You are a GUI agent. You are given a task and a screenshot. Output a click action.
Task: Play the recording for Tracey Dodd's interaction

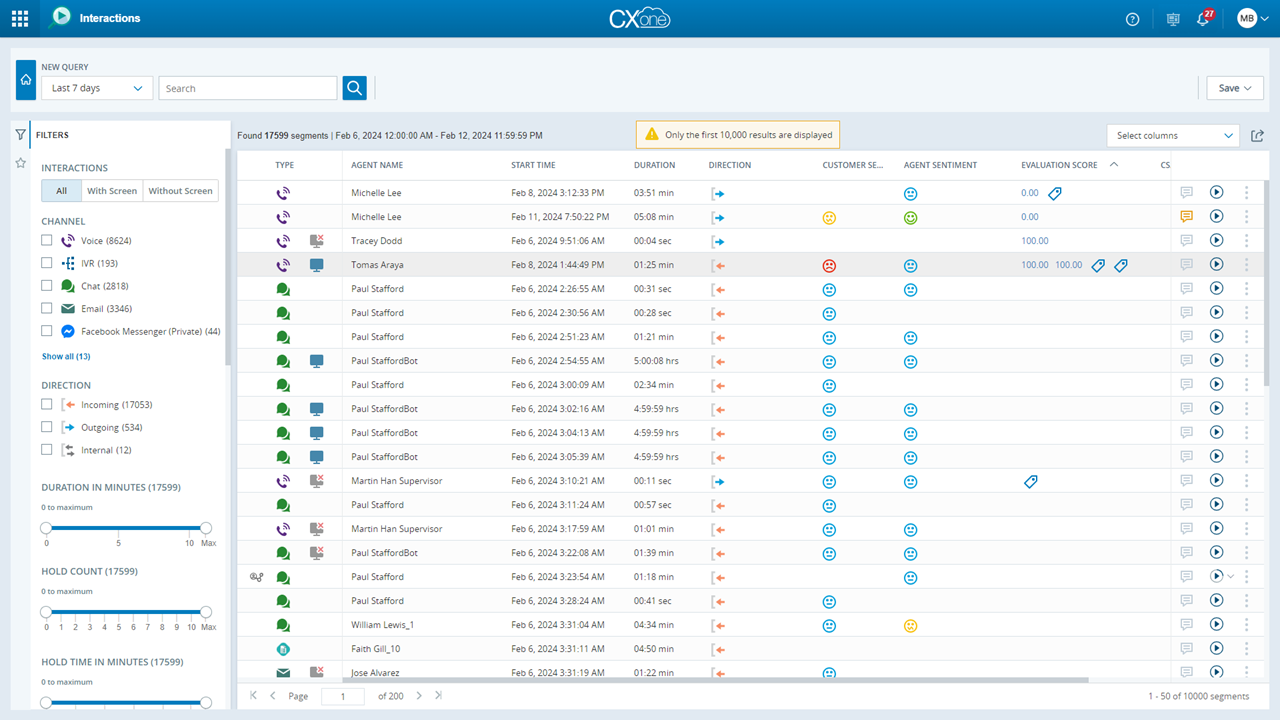point(1216,240)
